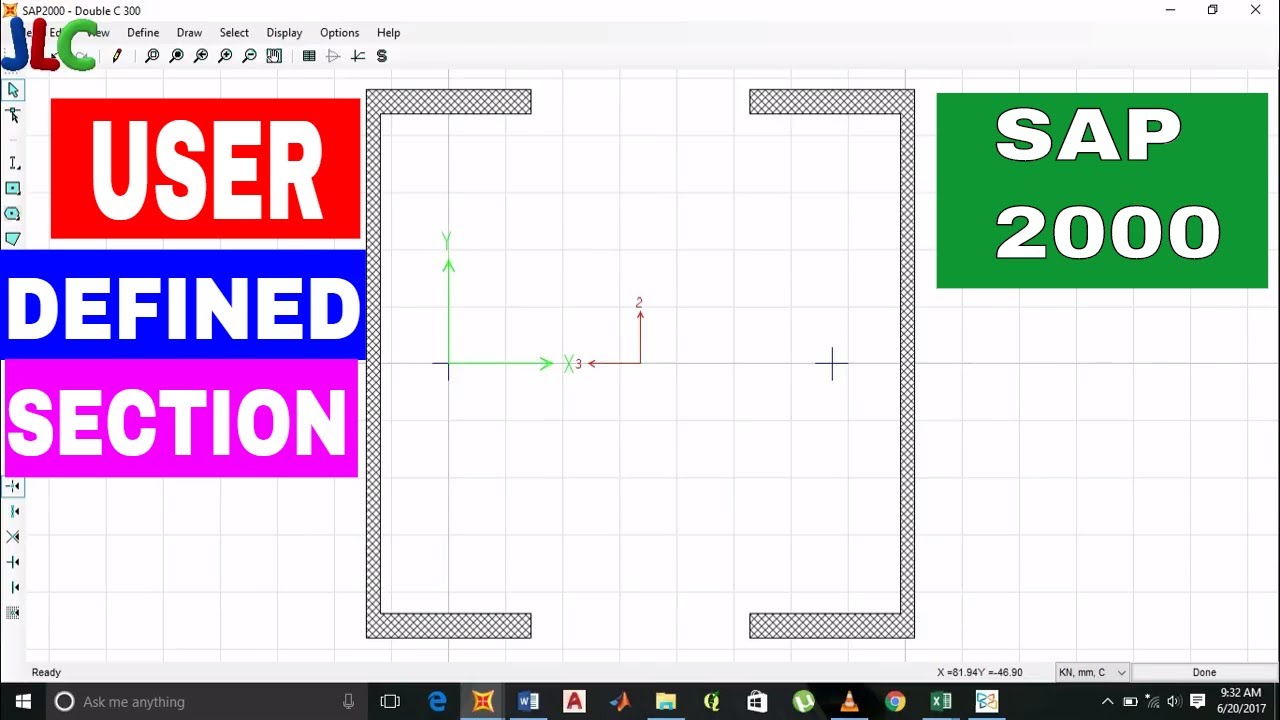
Task: Toggle the second snap option
Action: pos(13,511)
